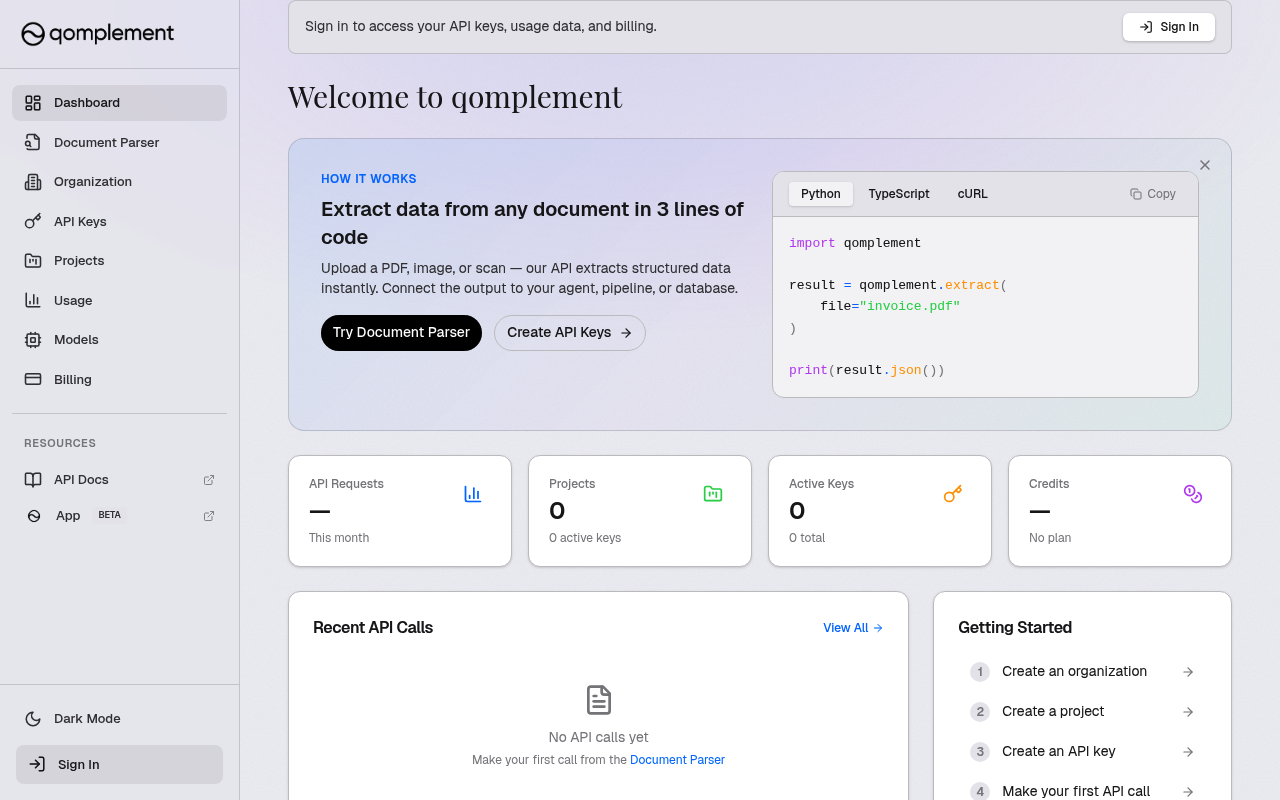Click the API Requests stat card
Image resolution: width=1280 pixels, height=800 pixels.
(400, 511)
